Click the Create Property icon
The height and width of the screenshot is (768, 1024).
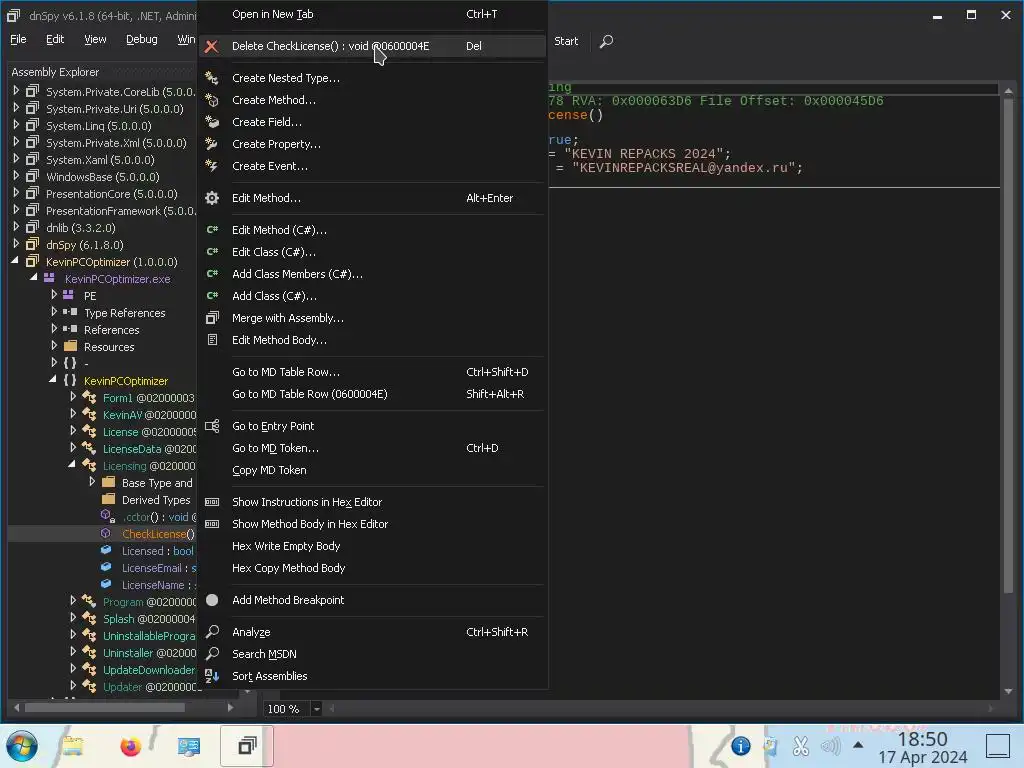[x=211, y=144]
